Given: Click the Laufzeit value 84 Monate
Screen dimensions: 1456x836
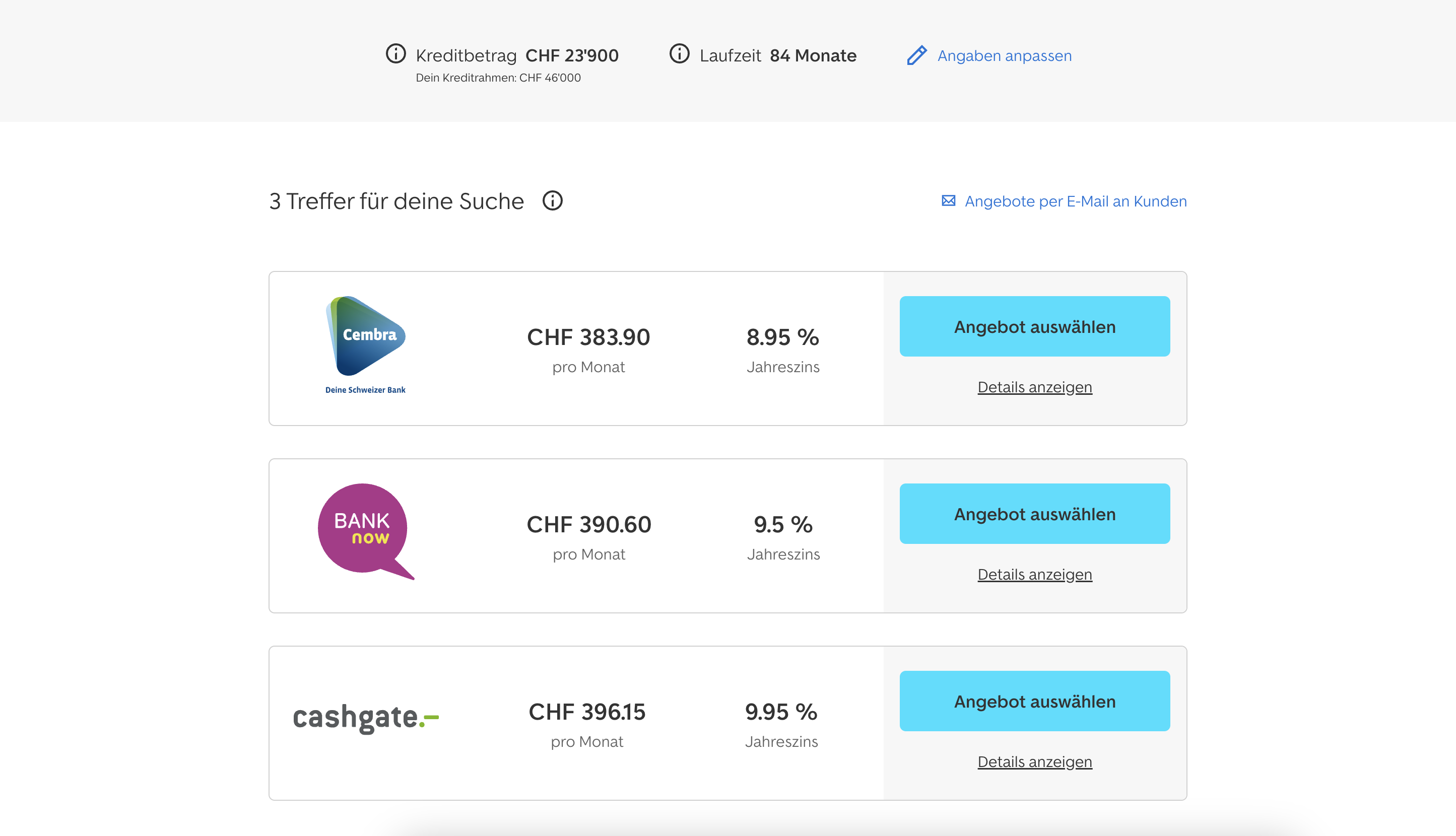Looking at the screenshot, I should pos(813,56).
